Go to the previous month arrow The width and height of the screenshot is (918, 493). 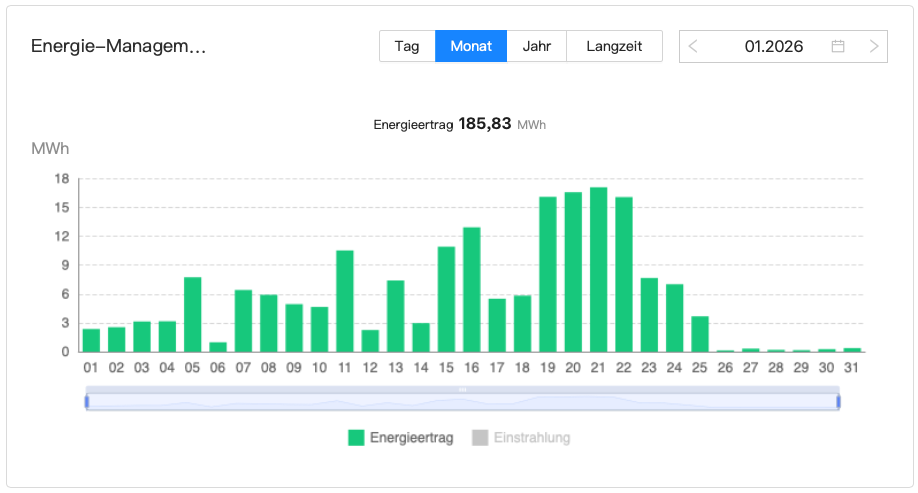[x=694, y=46]
